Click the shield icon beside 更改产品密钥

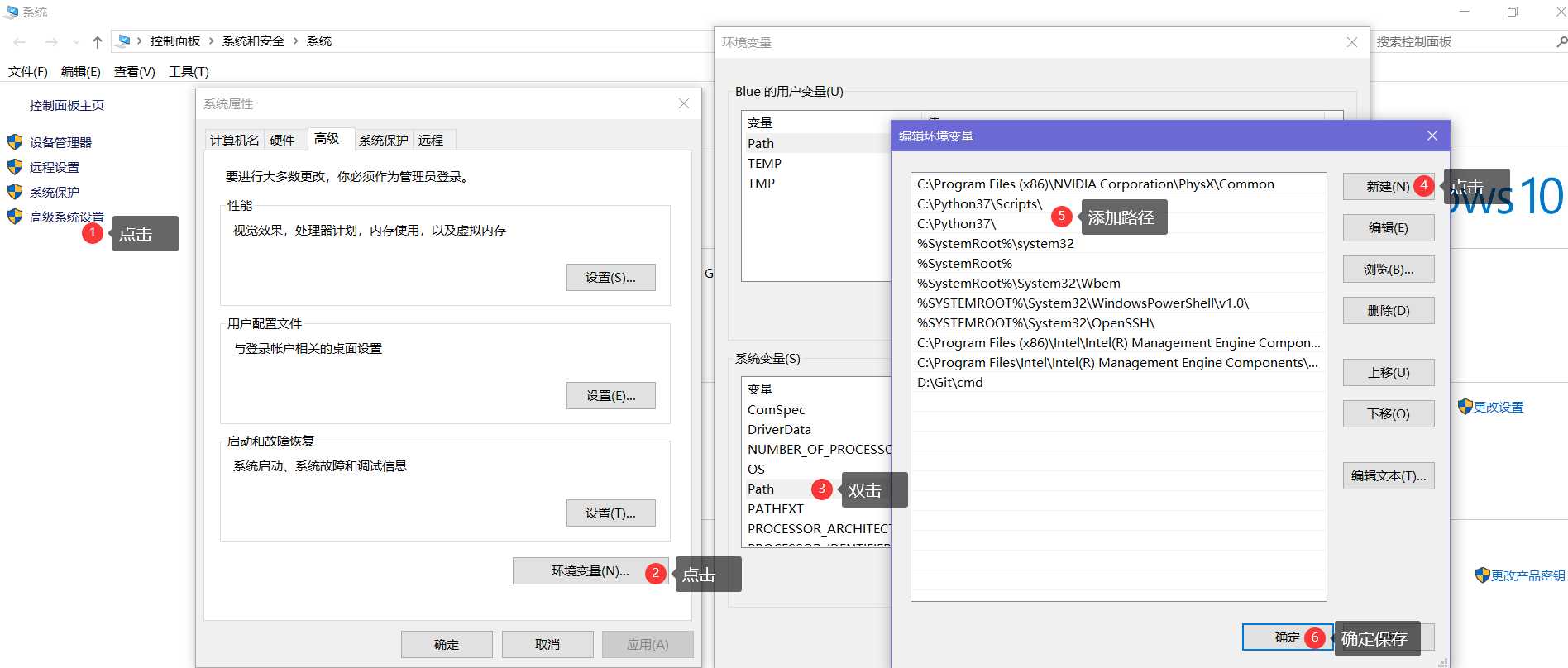tap(1483, 575)
